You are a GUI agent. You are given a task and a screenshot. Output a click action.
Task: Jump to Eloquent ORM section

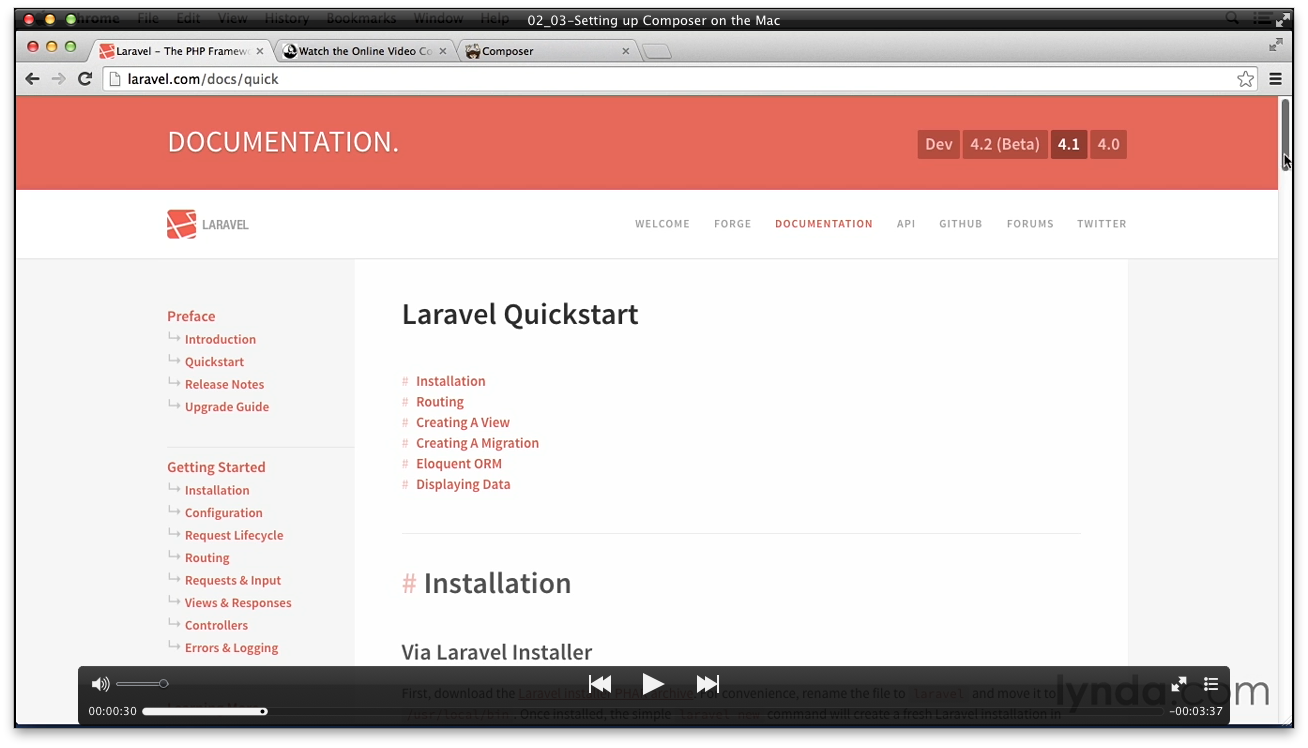(459, 463)
